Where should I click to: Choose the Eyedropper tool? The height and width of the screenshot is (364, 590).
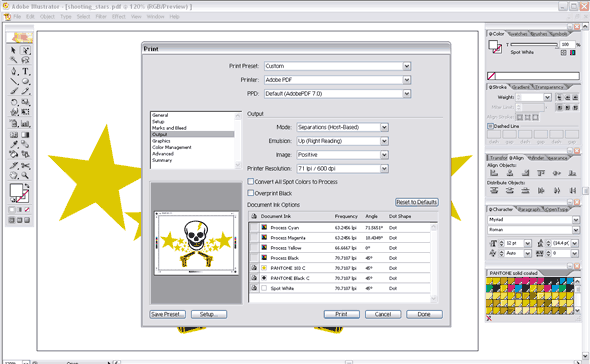point(14,144)
